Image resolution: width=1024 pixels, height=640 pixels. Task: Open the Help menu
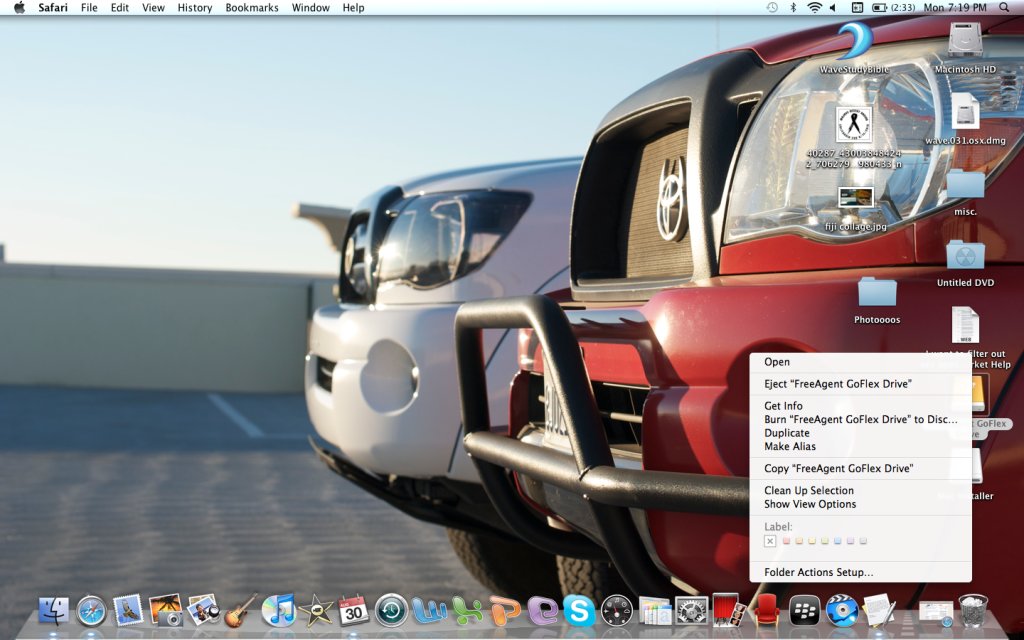[x=353, y=7]
